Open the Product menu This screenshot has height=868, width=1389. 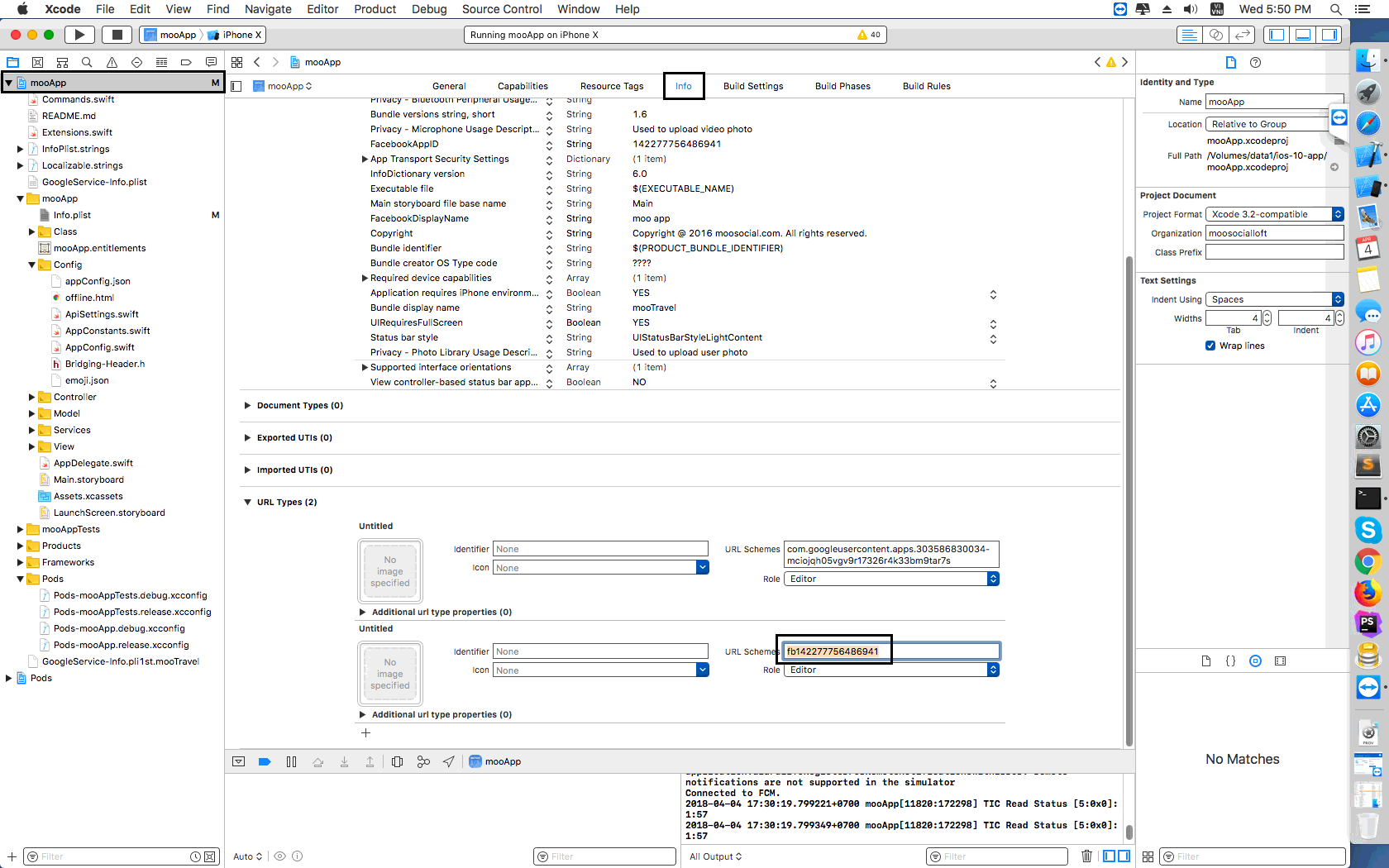click(x=375, y=9)
